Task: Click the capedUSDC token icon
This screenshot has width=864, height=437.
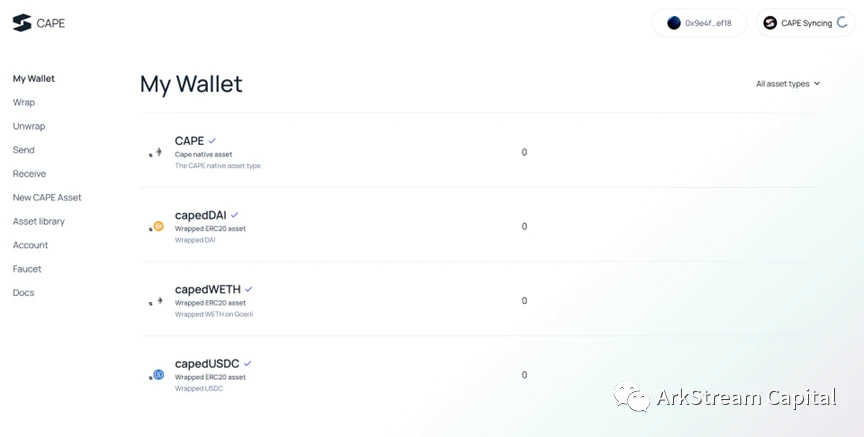Action: click(156, 375)
